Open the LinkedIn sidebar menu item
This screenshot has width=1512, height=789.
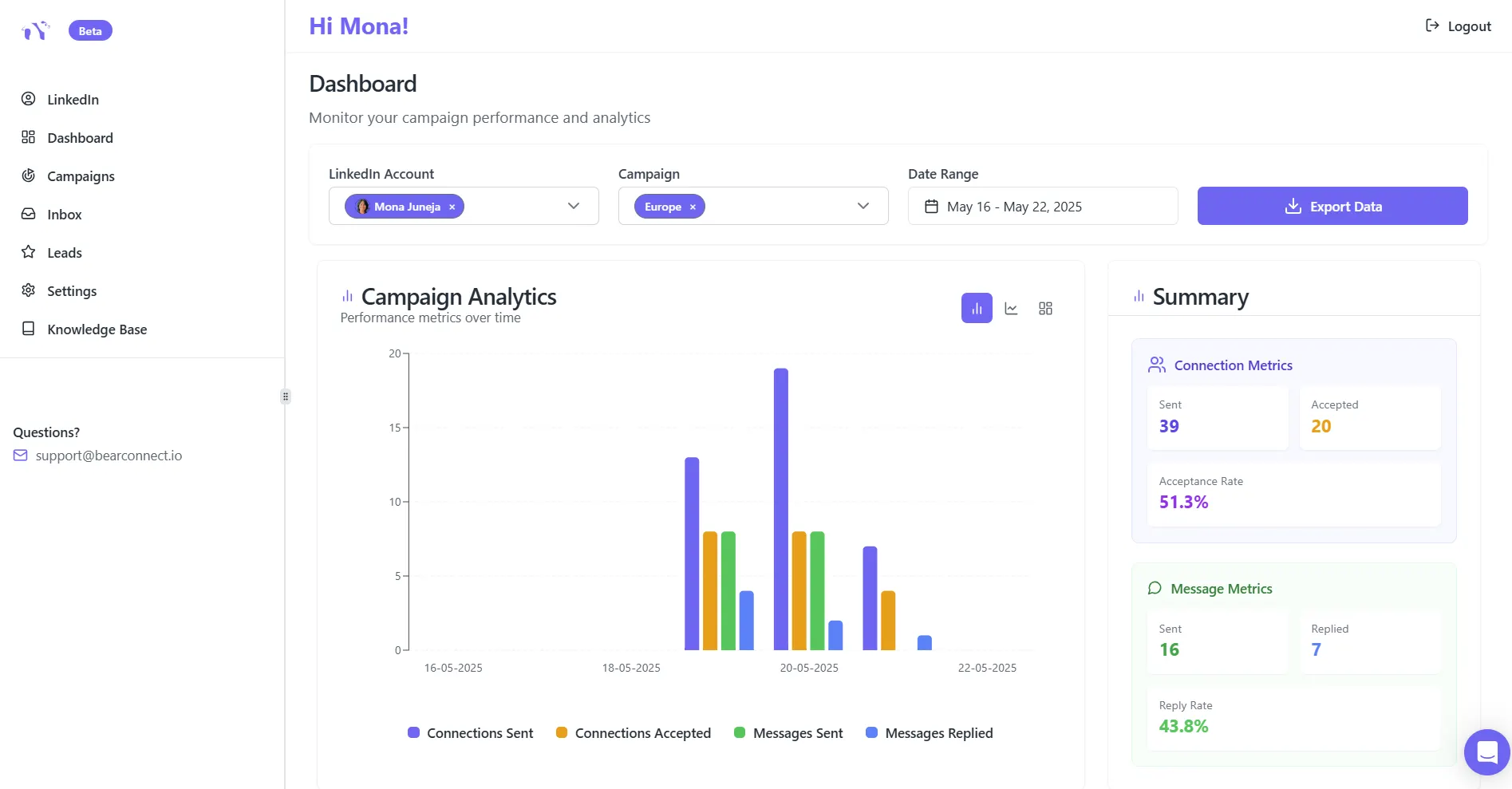pyautogui.click(x=73, y=99)
